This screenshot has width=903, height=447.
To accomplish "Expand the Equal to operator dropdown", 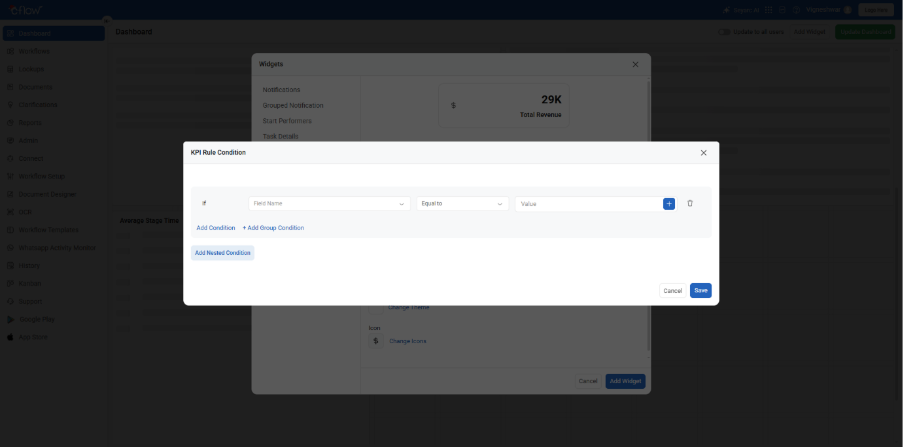I will click(463, 203).
